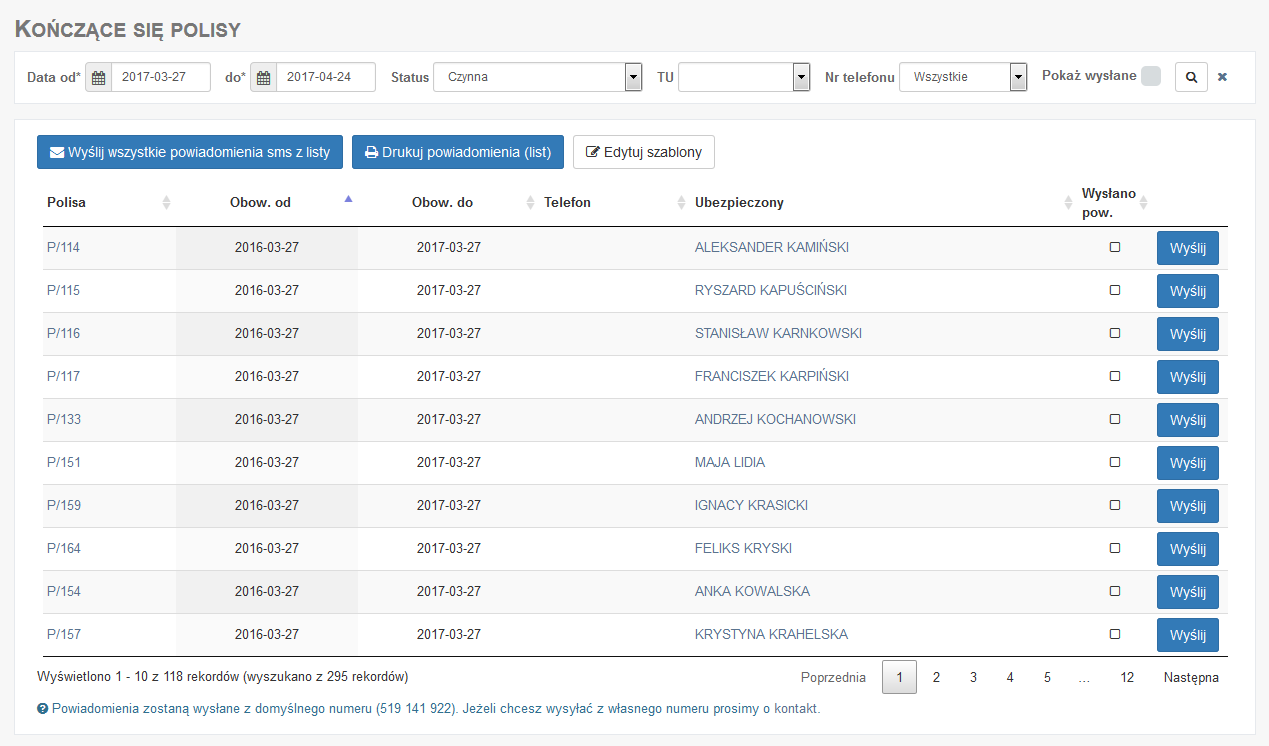Sort by Telefon column arrows
This screenshot has height=746, width=1269.
tap(681, 202)
